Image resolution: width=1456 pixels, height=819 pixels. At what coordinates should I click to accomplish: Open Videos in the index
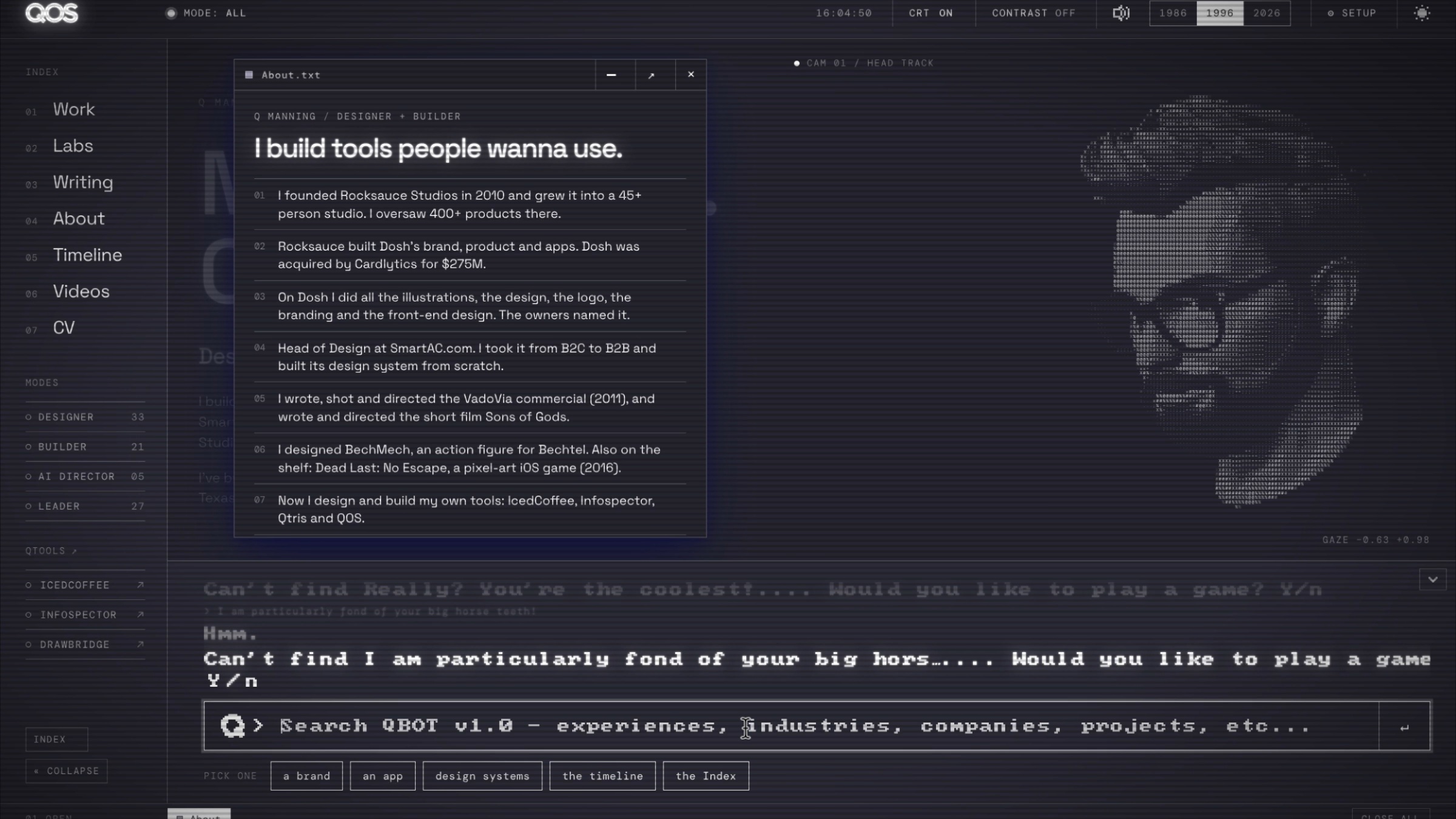coord(81,291)
